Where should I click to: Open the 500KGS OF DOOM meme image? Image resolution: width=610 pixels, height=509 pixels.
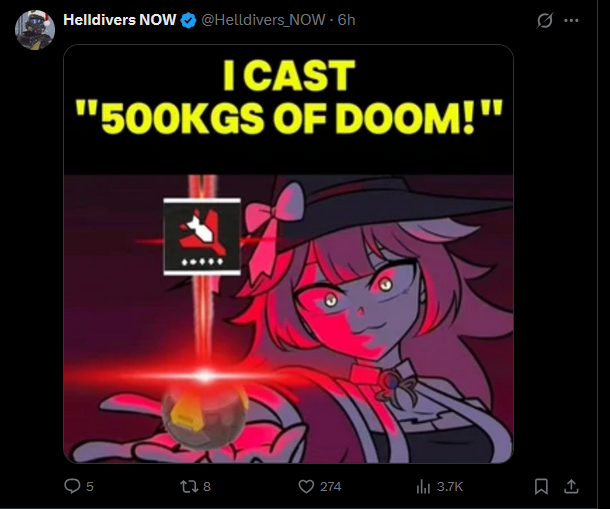click(288, 254)
